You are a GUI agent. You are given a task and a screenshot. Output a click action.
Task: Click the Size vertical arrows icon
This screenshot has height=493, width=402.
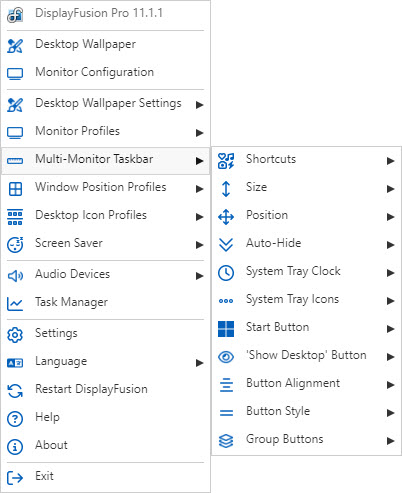(x=226, y=189)
